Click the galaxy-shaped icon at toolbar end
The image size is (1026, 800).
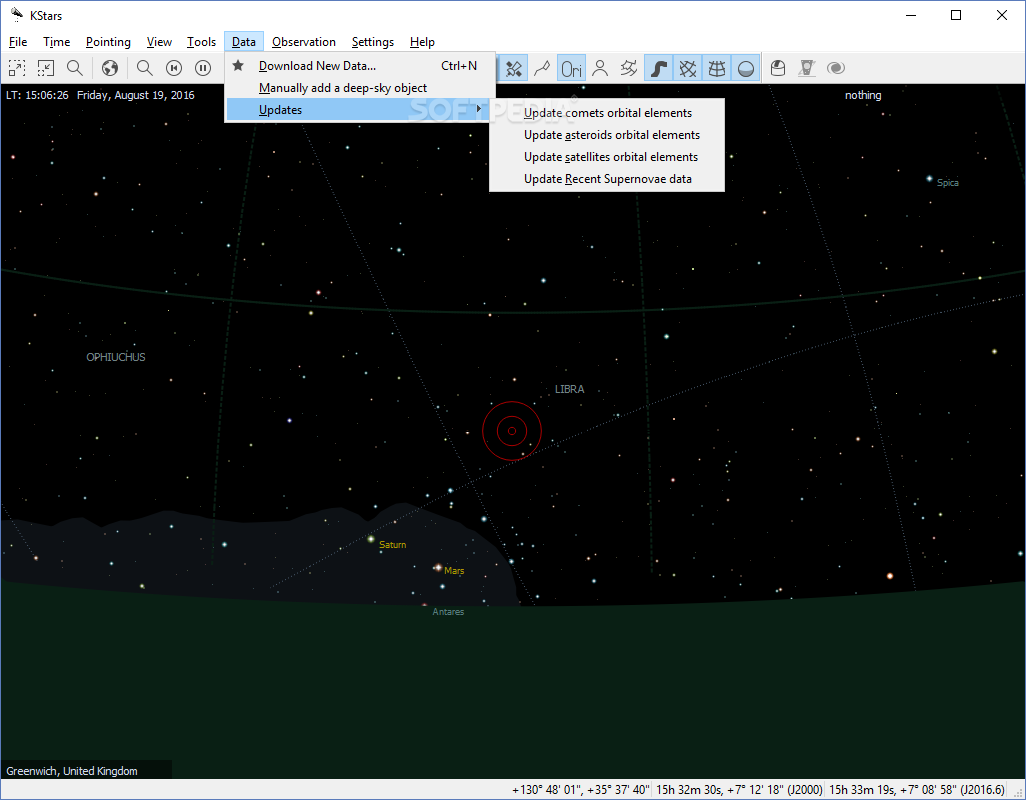point(836,68)
